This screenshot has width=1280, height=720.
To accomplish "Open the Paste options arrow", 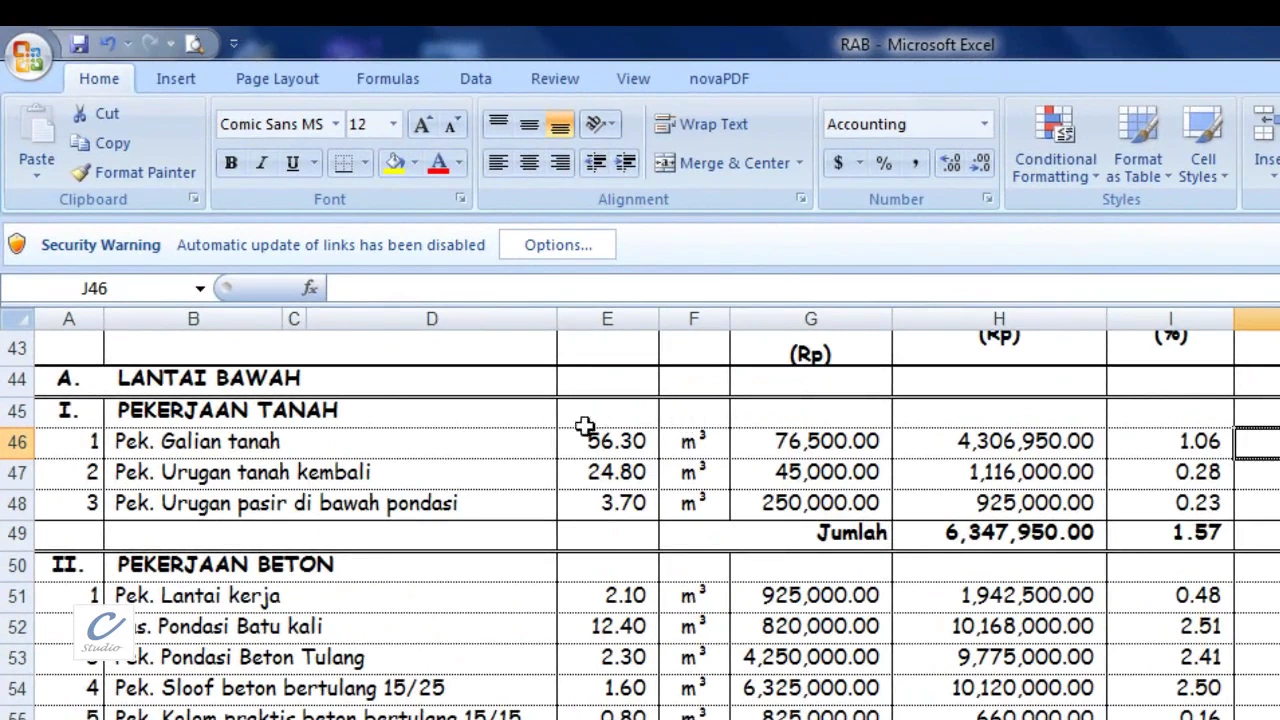I will click(x=36, y=177).
